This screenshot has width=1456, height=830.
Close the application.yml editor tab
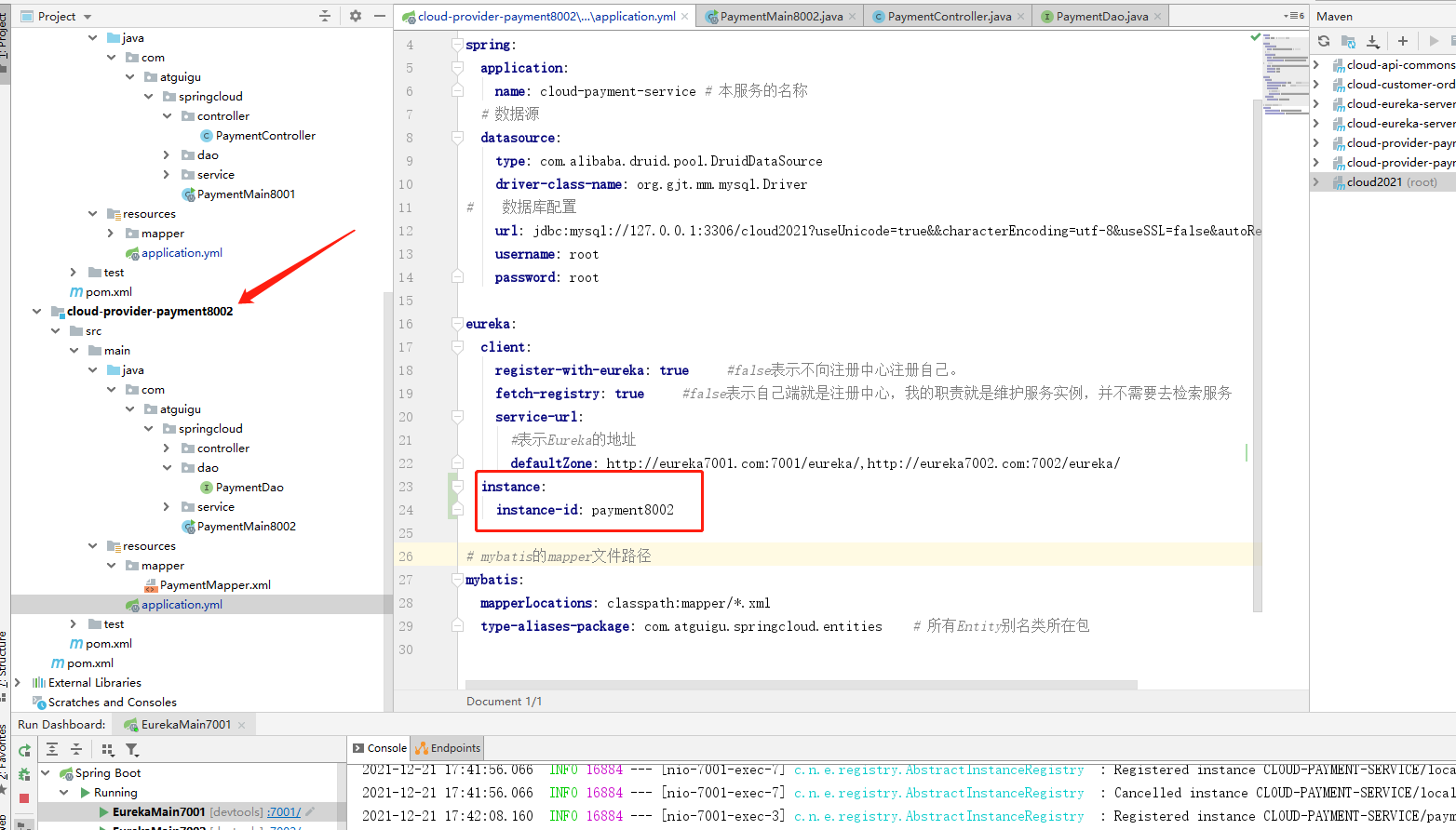[x=685, y=16]
